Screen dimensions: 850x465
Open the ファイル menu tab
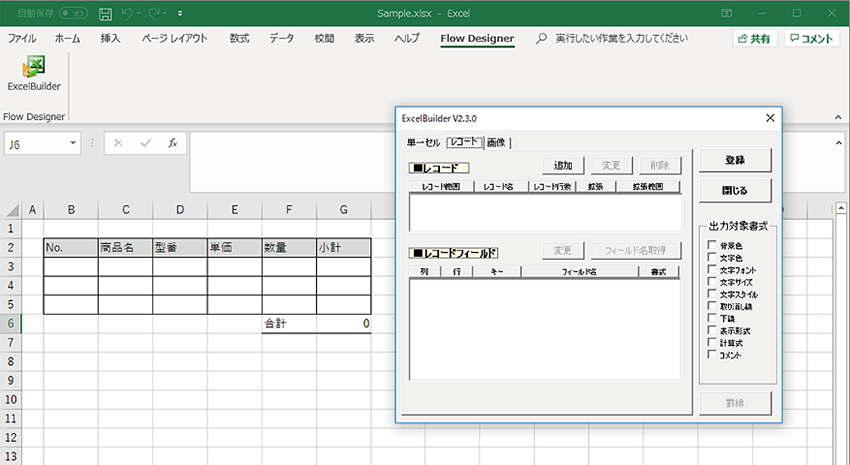(x=22, y=38)
